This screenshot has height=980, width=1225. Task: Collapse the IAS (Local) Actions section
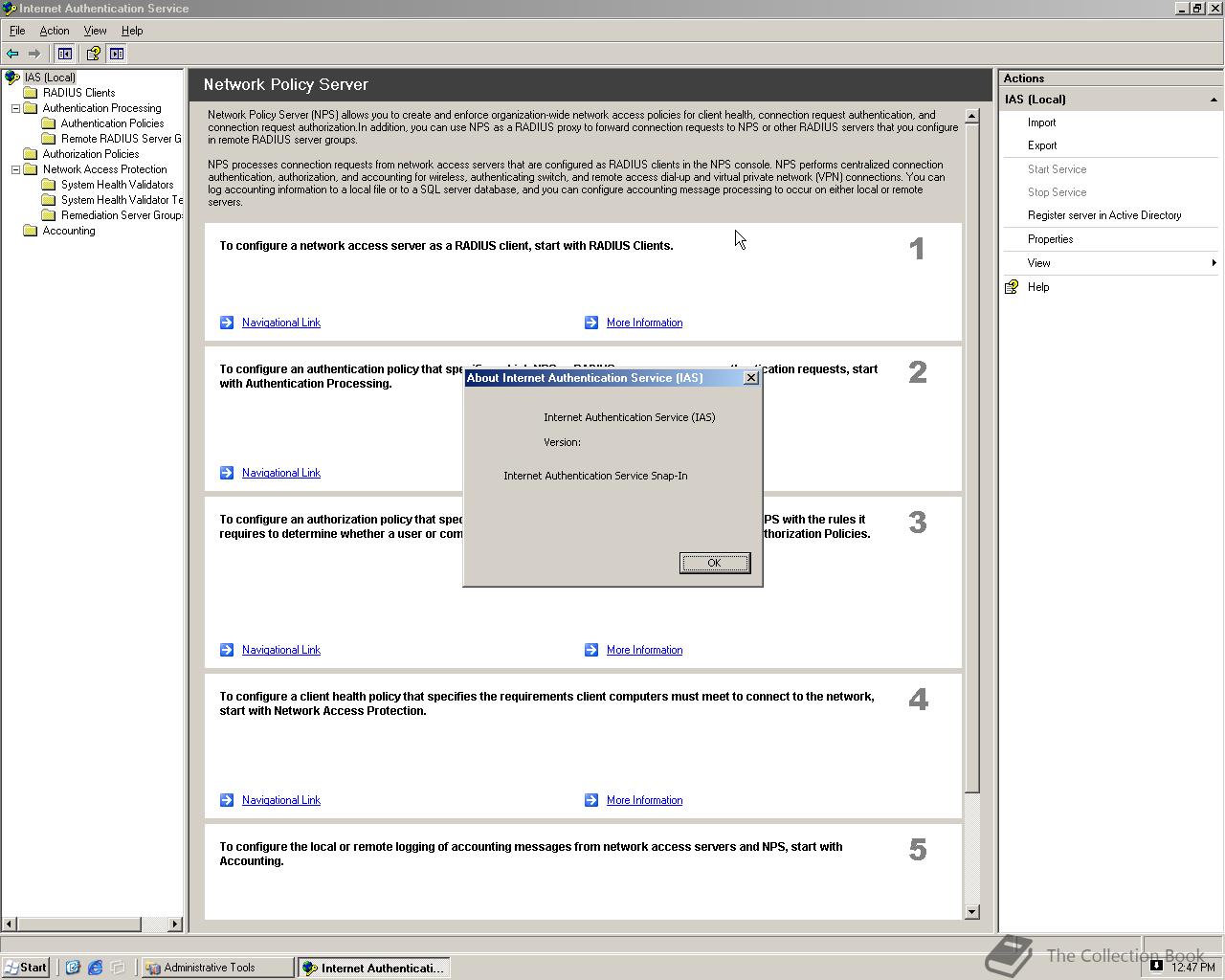(1214, 100)
